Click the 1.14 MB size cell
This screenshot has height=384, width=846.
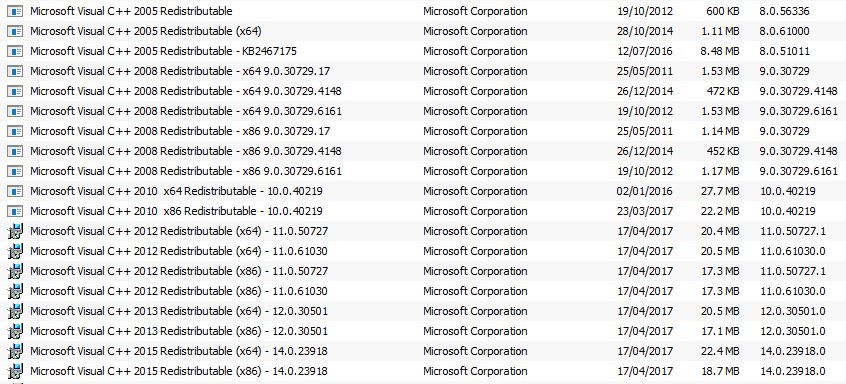[x=721, y=131]
